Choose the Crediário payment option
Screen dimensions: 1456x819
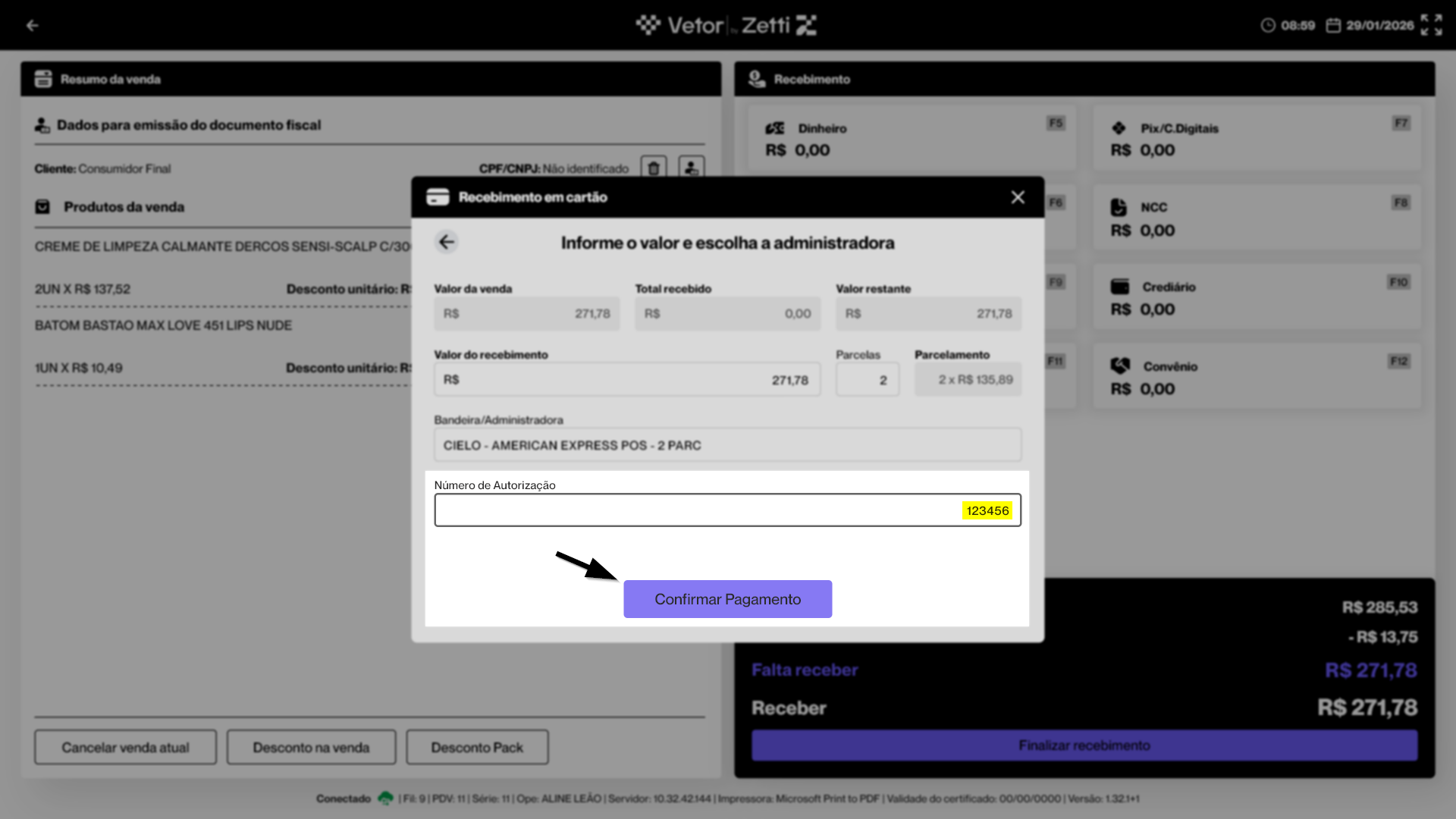pyautogui.click(x=1257, y=298)
